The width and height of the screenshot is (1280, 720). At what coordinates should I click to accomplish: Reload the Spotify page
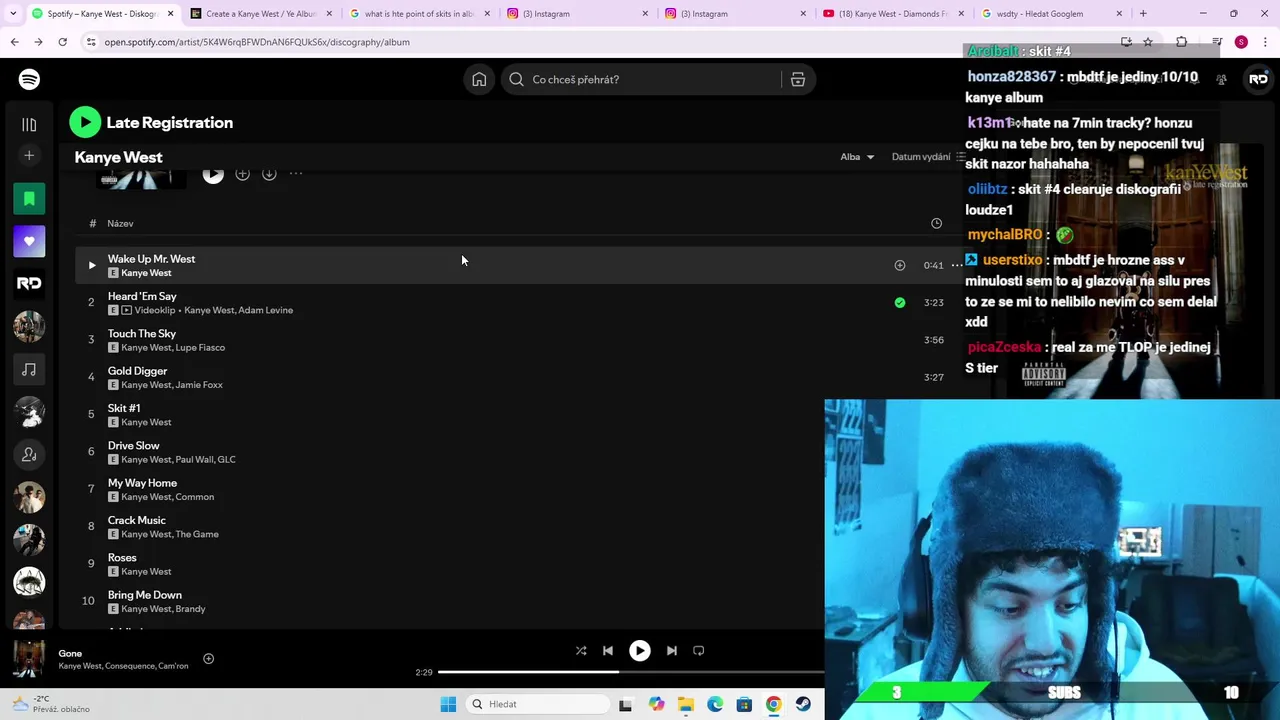(x=62, y=42)
